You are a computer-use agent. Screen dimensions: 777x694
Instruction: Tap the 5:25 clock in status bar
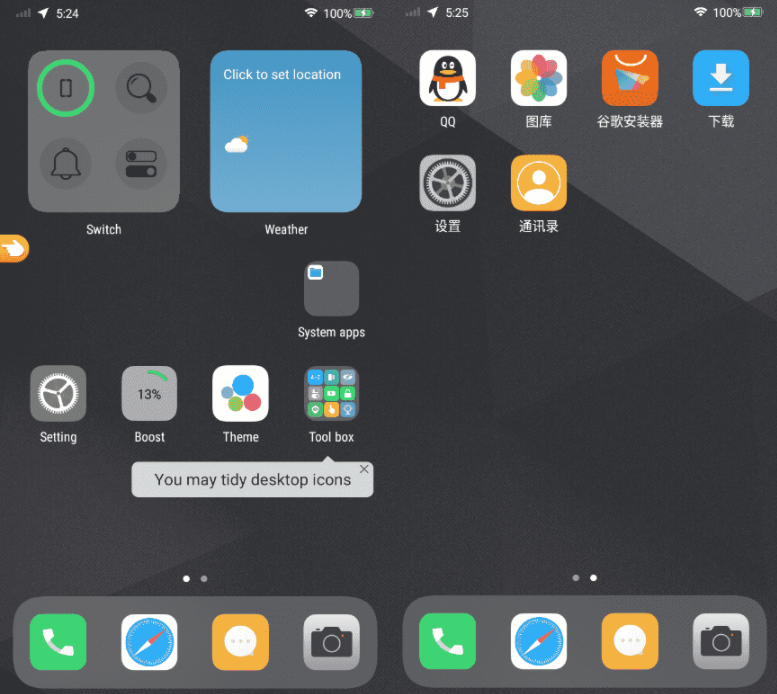[x=457, y=12]
